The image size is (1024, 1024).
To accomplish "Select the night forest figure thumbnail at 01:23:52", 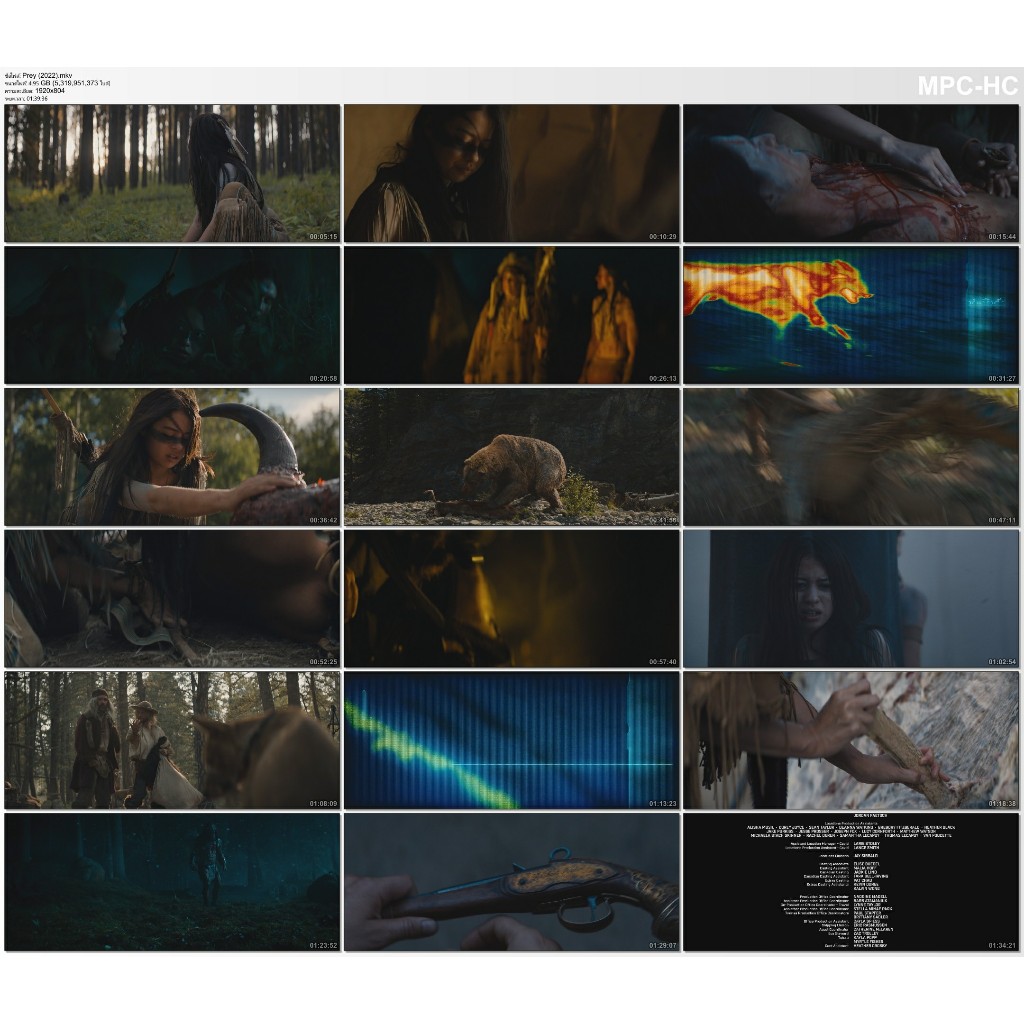I will tap(172, 882).
